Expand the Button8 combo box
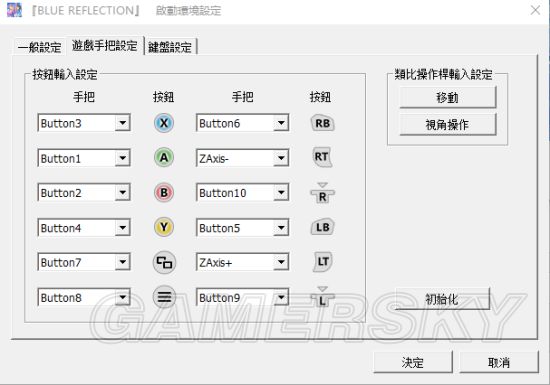The width and height of the screenshot is (550, 385). [122, 297]
